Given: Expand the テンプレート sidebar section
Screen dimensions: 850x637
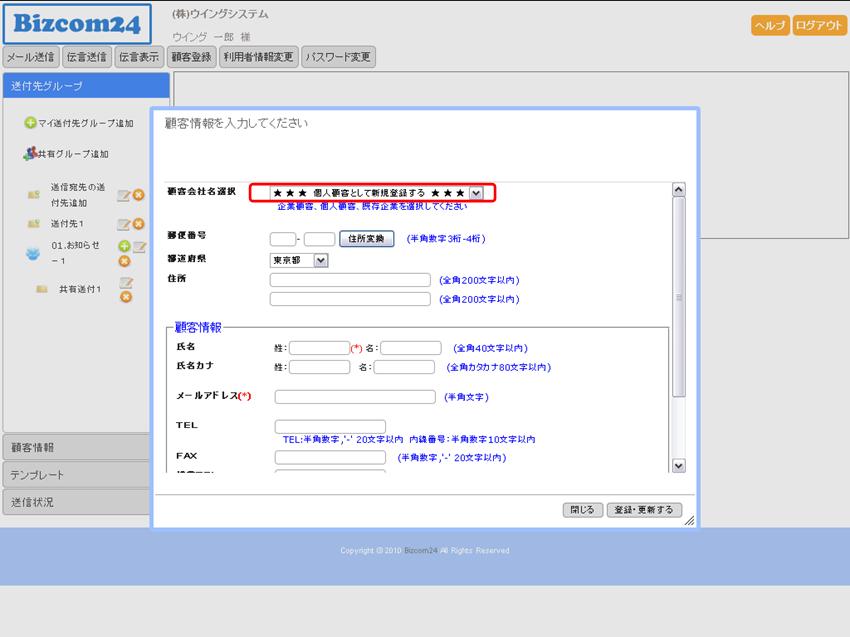Looking at the screenshot, I should [75, 475].
